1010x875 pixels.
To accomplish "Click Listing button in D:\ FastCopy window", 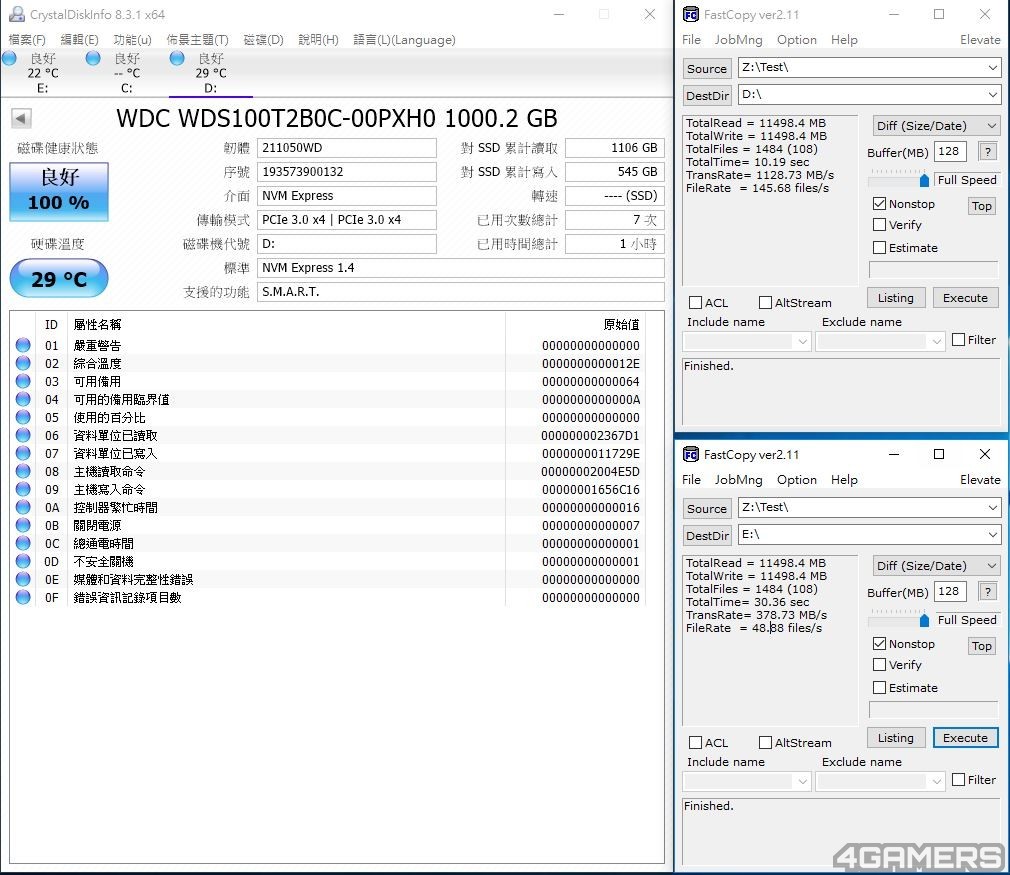I will (x=895, y=298).
